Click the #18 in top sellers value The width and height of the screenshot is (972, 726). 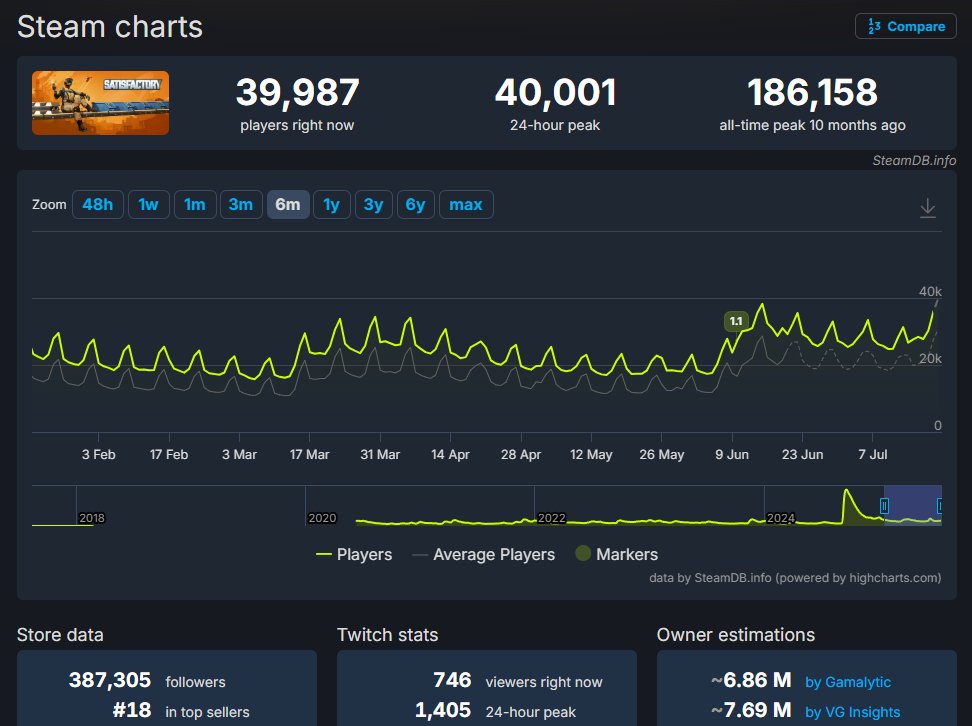pos(132,710)
